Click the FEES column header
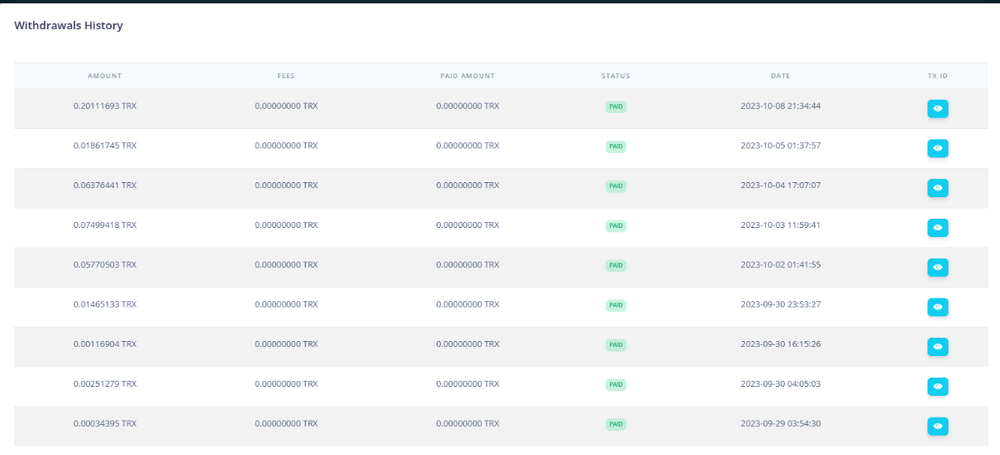 286,76
